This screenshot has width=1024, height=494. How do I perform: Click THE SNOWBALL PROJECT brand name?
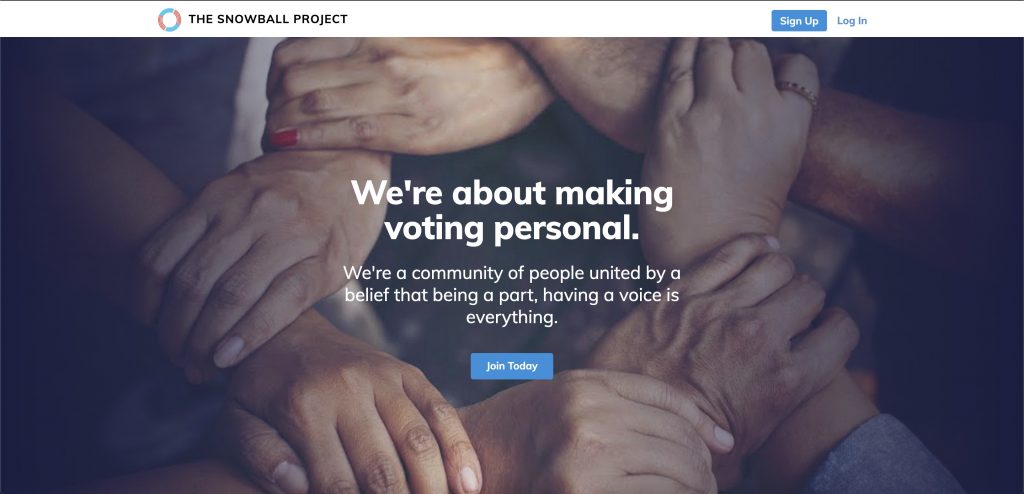(x=268, y=20)
